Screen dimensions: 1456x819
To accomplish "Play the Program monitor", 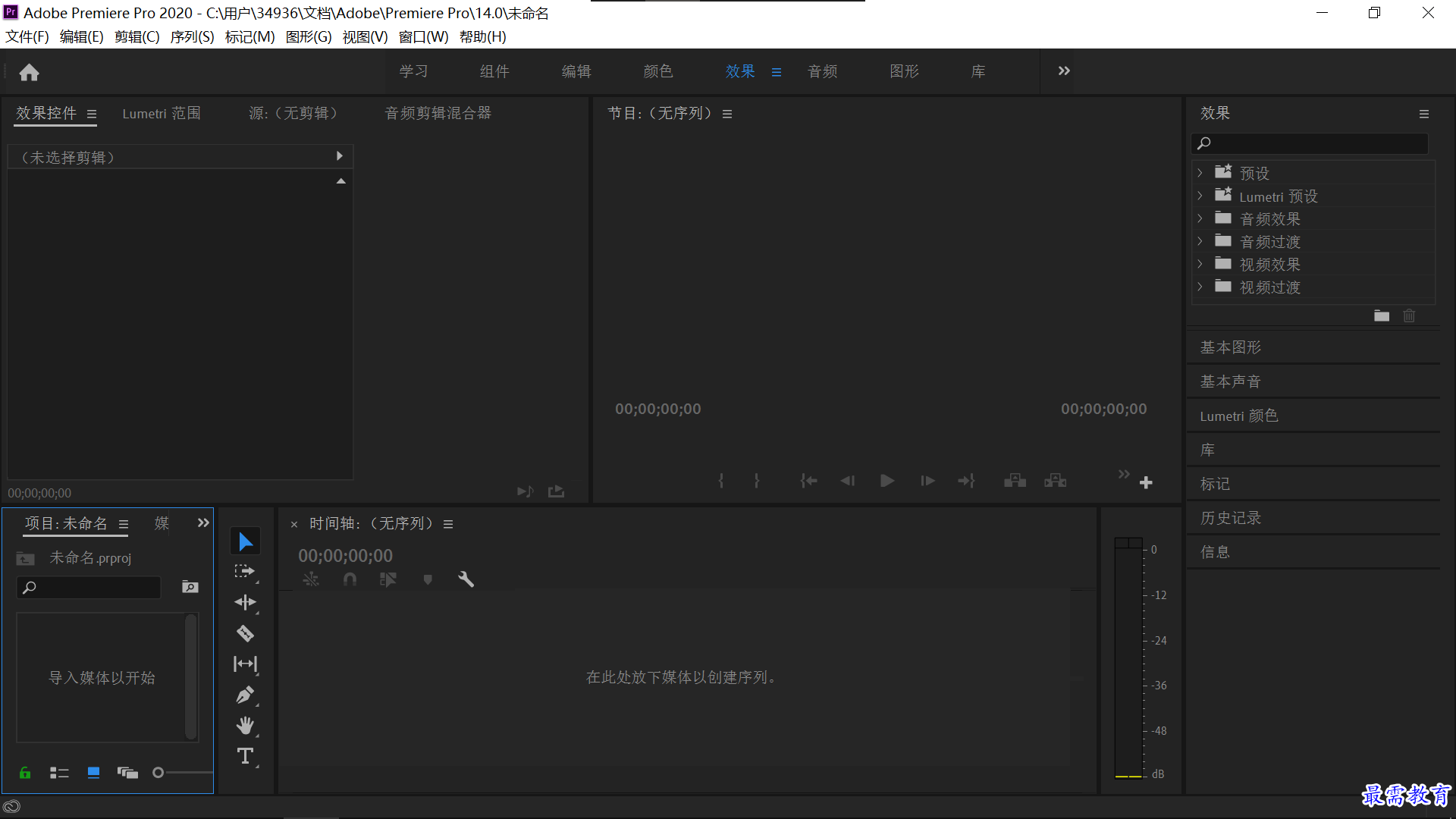I will 886,481.
